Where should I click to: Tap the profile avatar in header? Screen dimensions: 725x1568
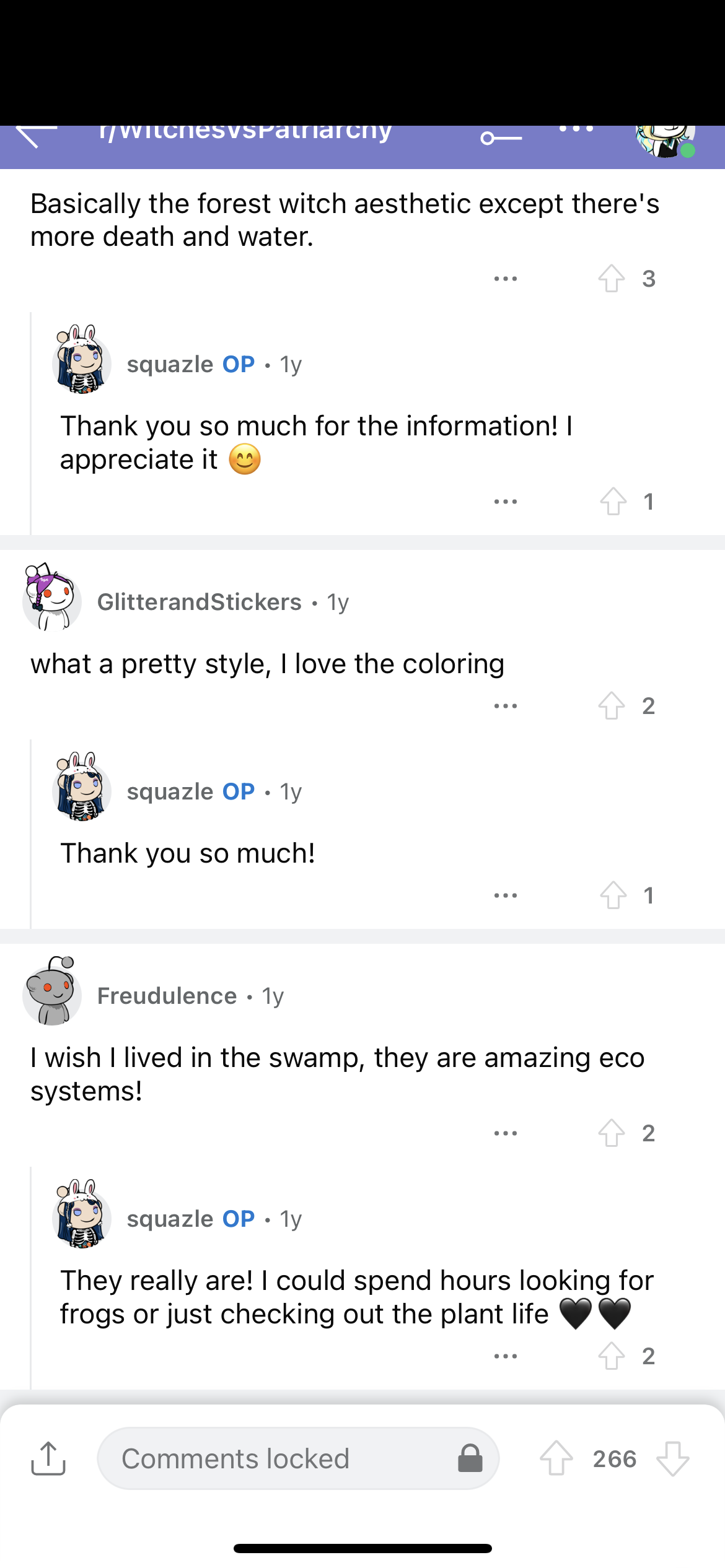tap(665, 139)
